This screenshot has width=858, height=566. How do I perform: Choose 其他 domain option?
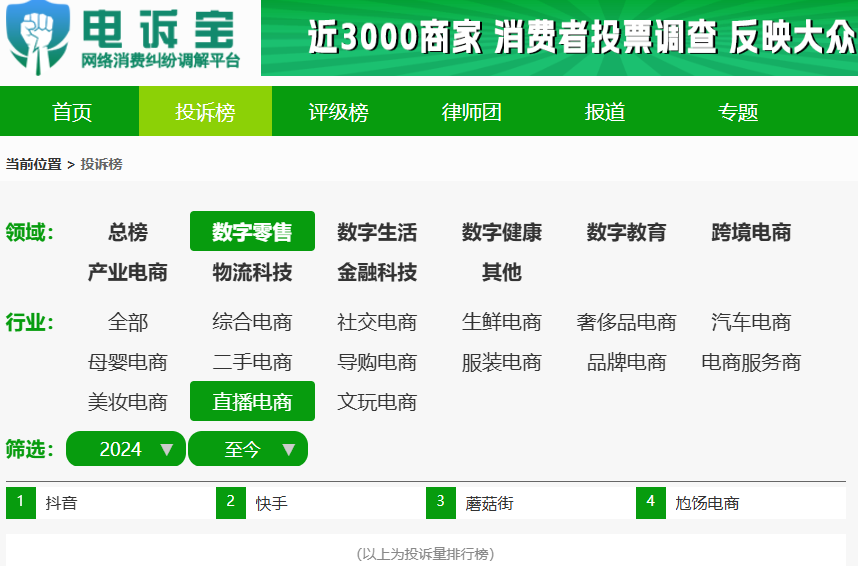pos(502,272)
